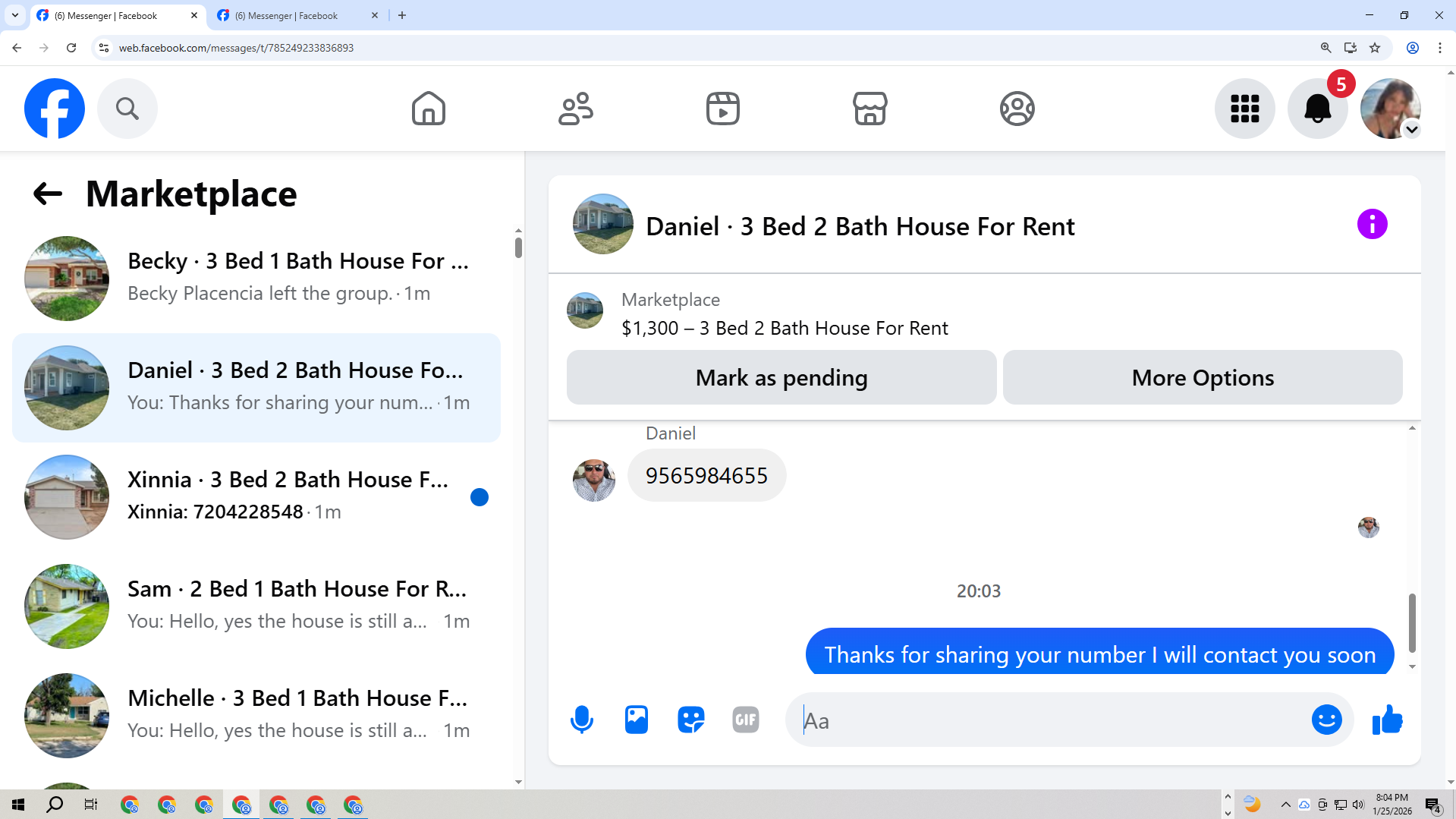Screen dimensions: 1456x819
Task: Open Xinnia 3 Bed 2 Bath conversation
Action: [256, 497]
